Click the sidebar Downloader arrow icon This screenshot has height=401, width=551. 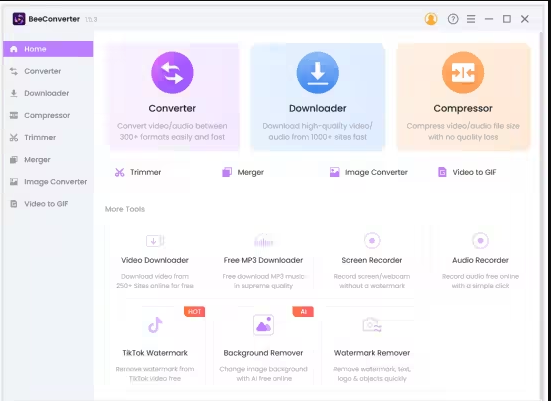point(14,93)
